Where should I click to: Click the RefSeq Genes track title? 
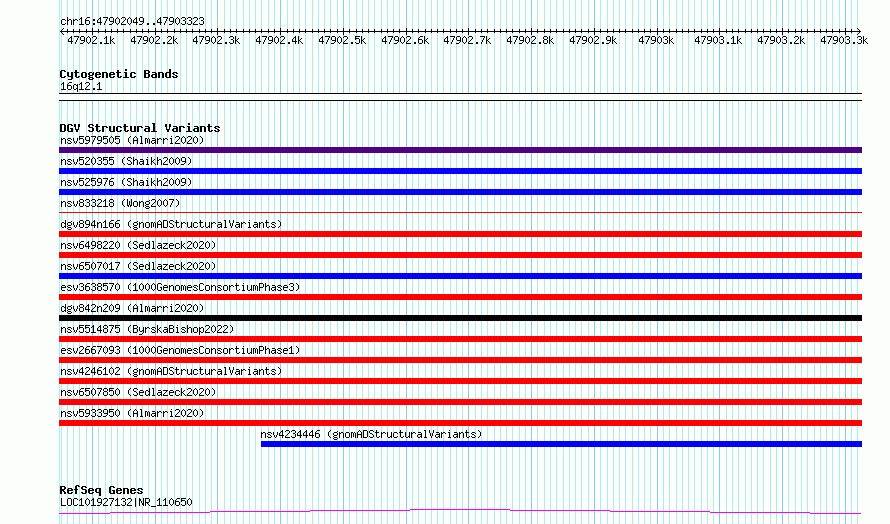(101, 490)
